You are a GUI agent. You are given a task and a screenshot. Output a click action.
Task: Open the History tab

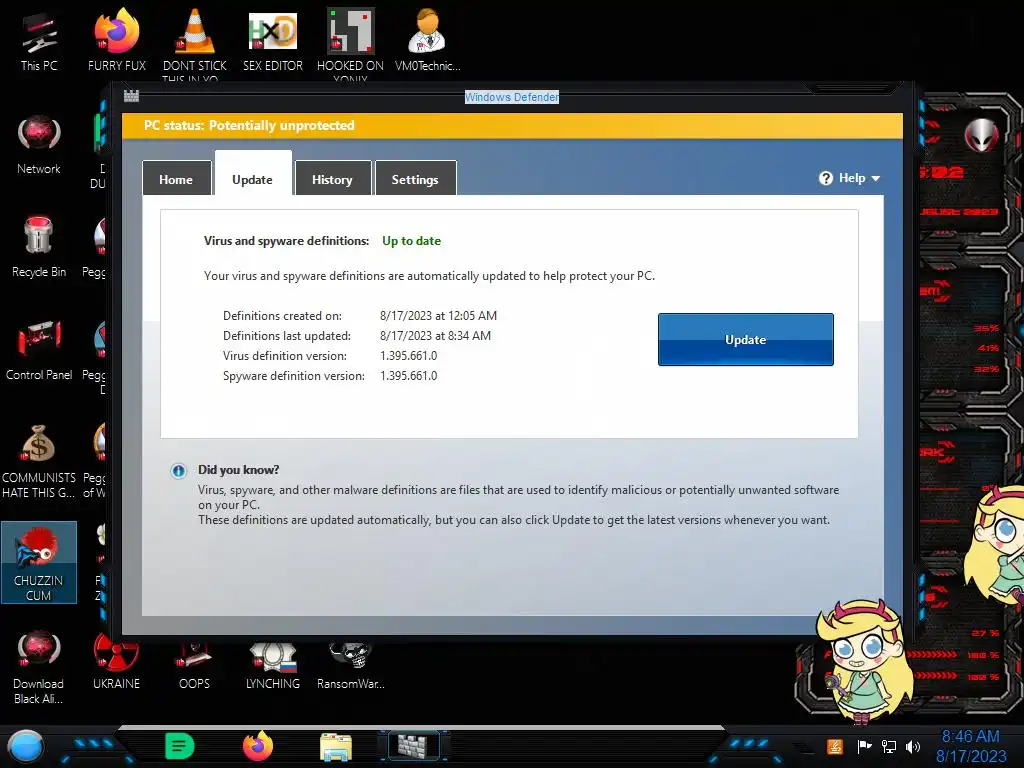pyautogui.click(x=332, y=178)
